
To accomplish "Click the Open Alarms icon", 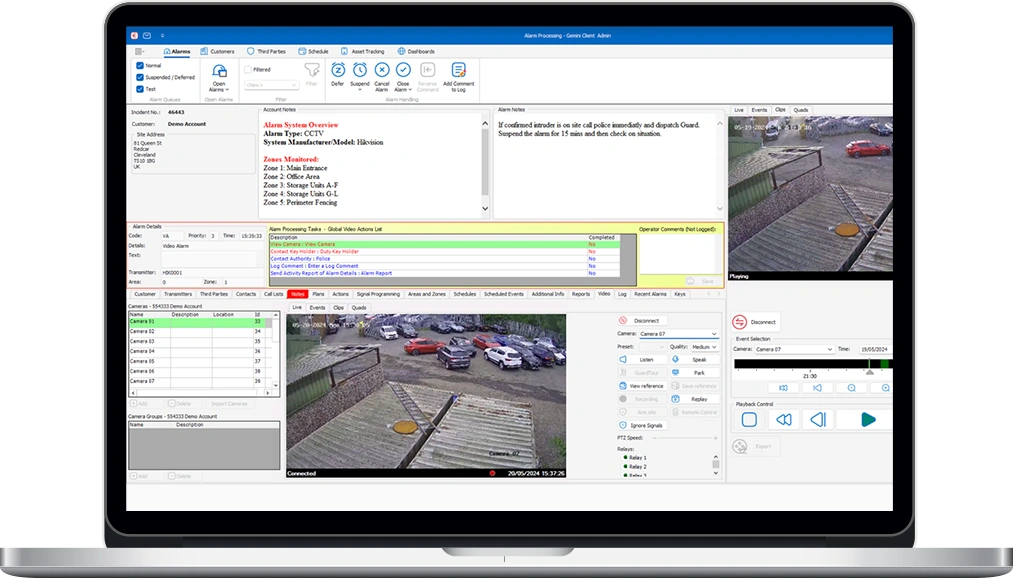I will coord(220,71).
